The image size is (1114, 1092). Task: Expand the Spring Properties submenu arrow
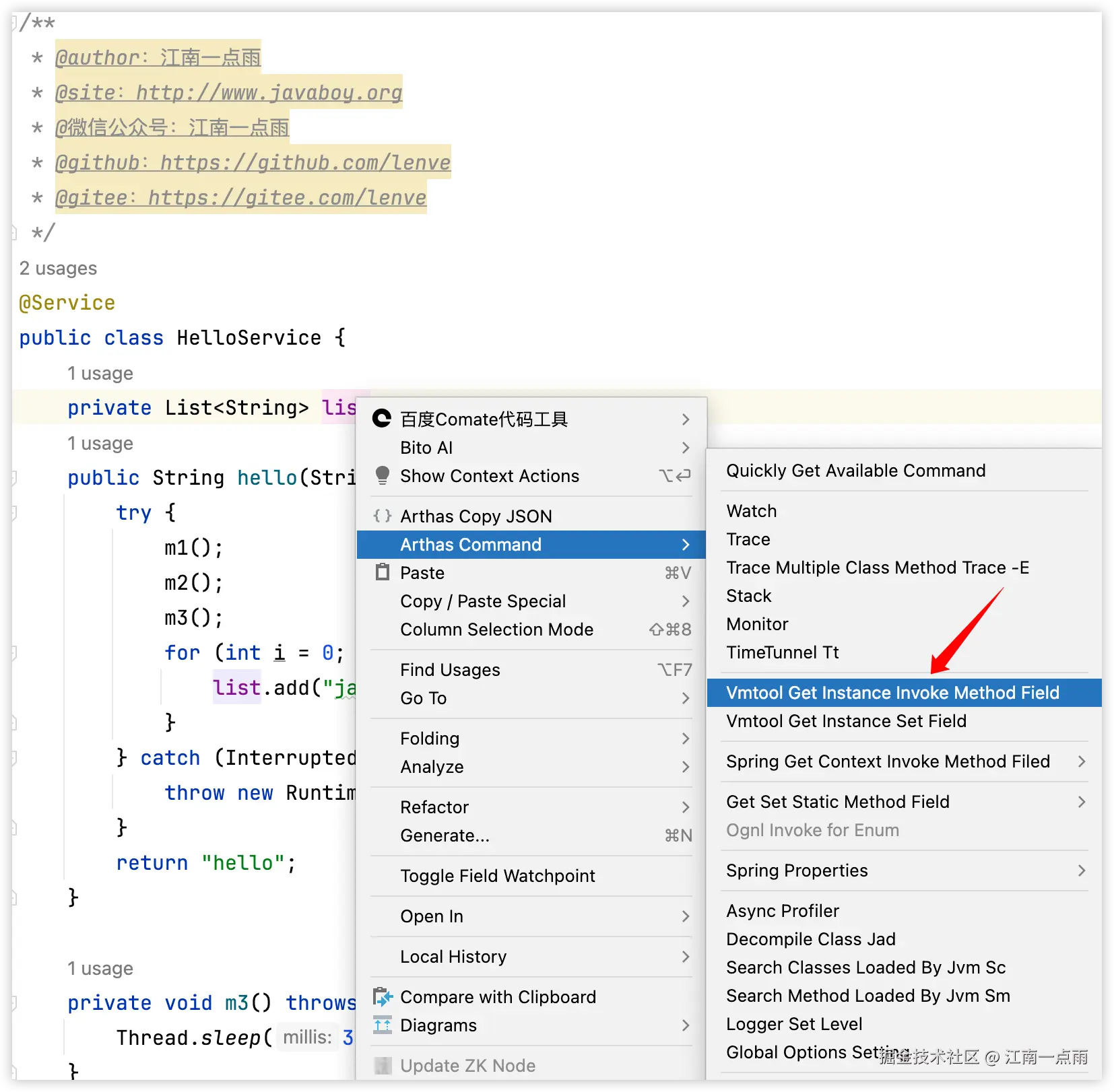point(1081,871)
